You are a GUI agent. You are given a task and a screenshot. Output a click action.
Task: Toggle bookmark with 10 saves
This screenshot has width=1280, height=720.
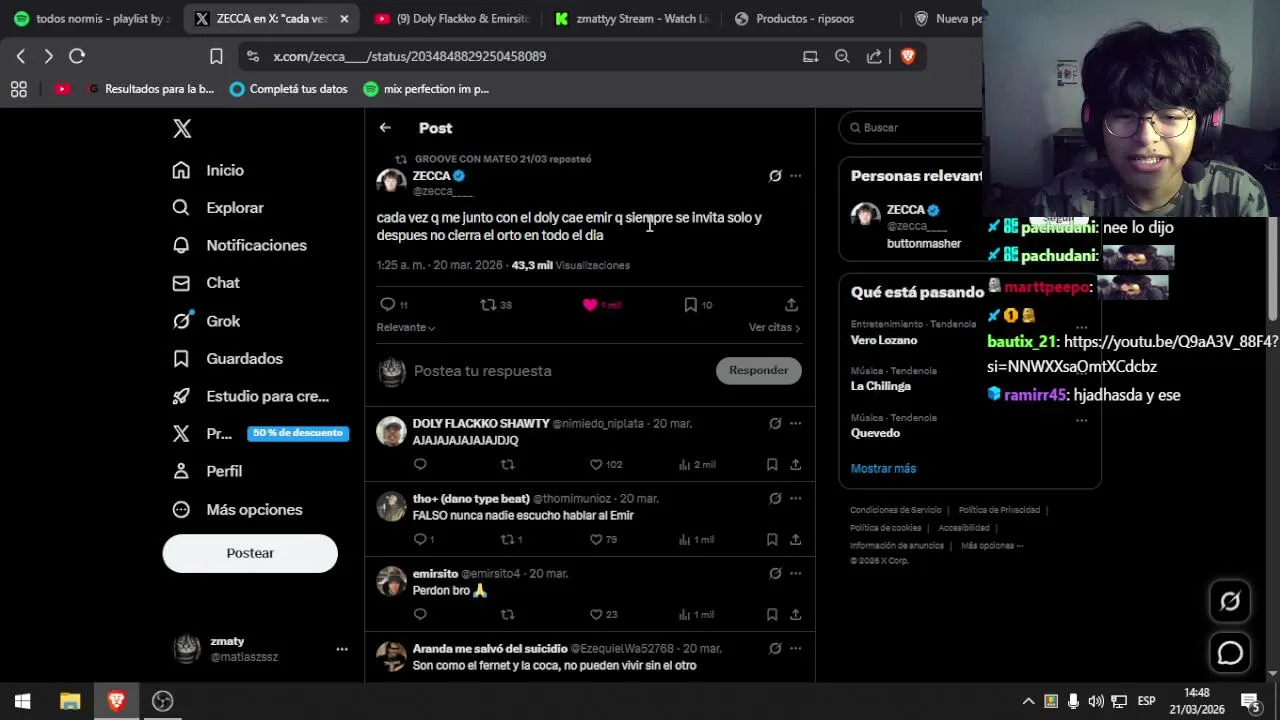pos(690,305)
